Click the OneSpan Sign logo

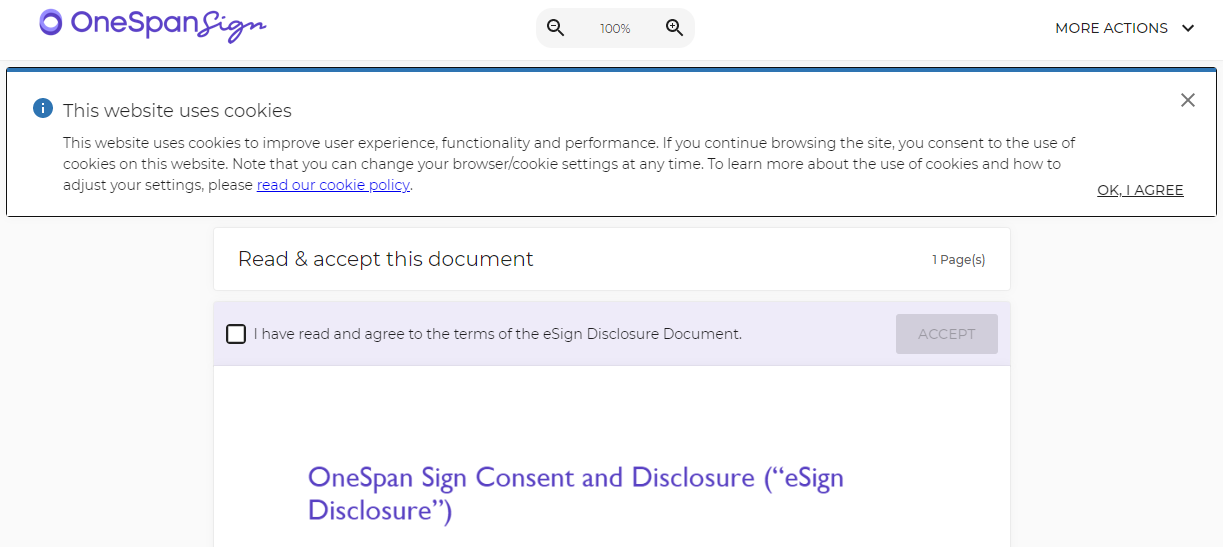click(153, 25)
